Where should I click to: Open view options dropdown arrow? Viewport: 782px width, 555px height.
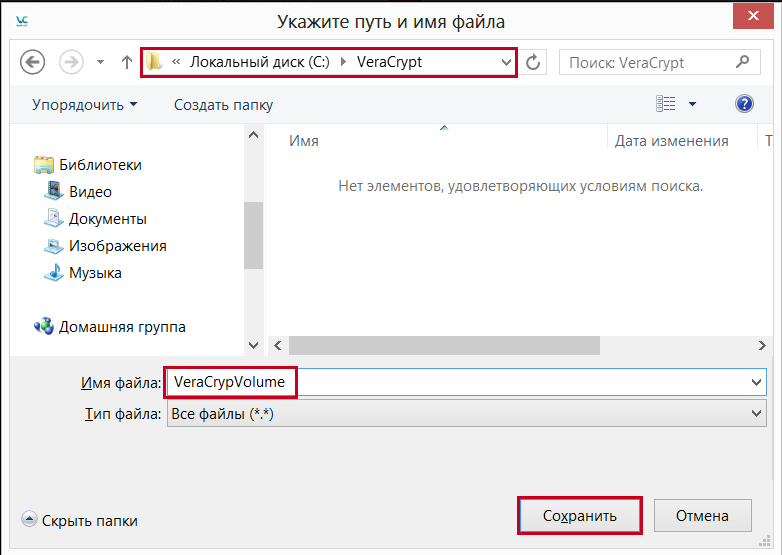pos(692,104)
